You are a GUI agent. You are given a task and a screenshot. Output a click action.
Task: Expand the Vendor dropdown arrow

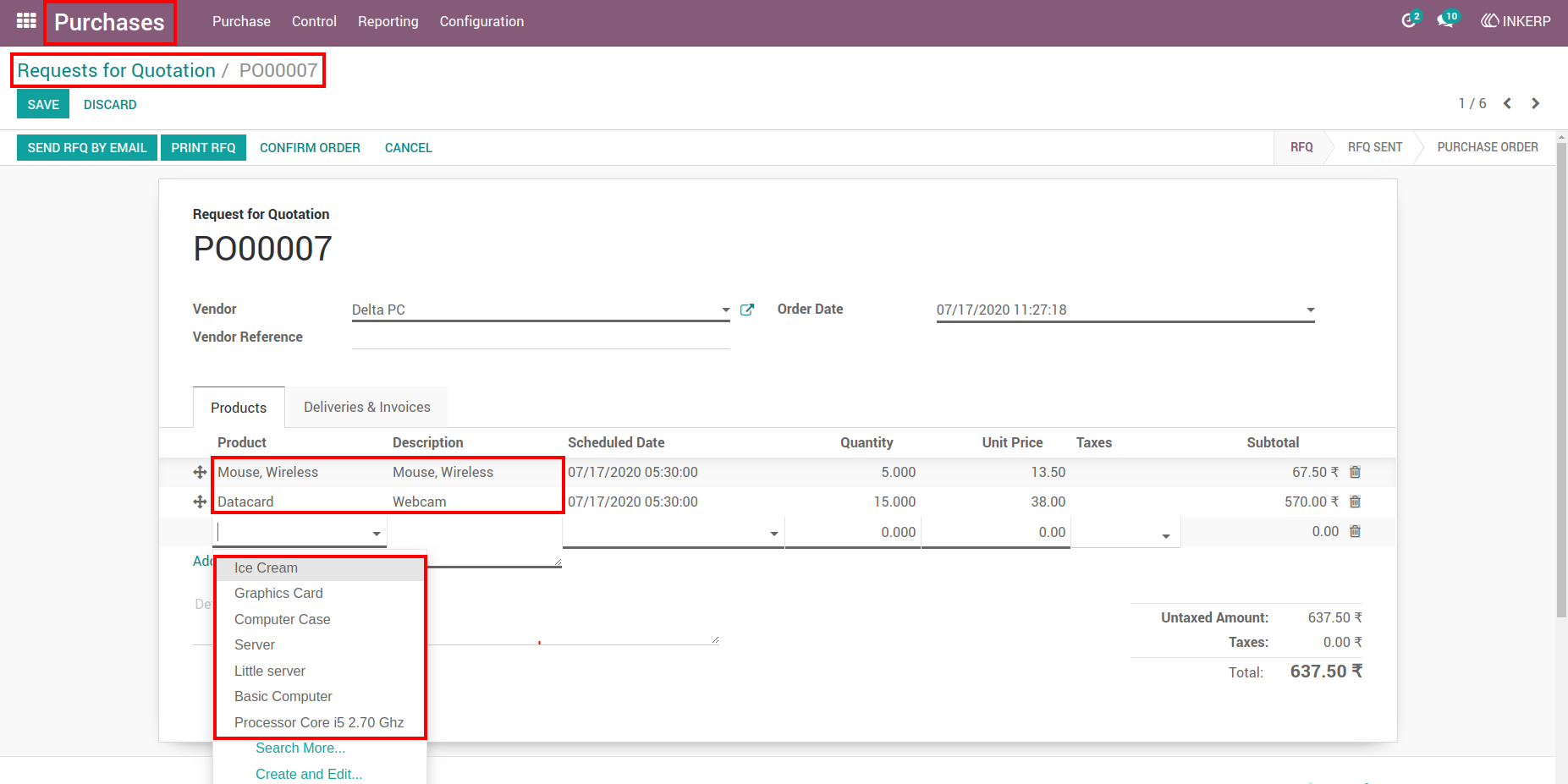click(725, 310)
